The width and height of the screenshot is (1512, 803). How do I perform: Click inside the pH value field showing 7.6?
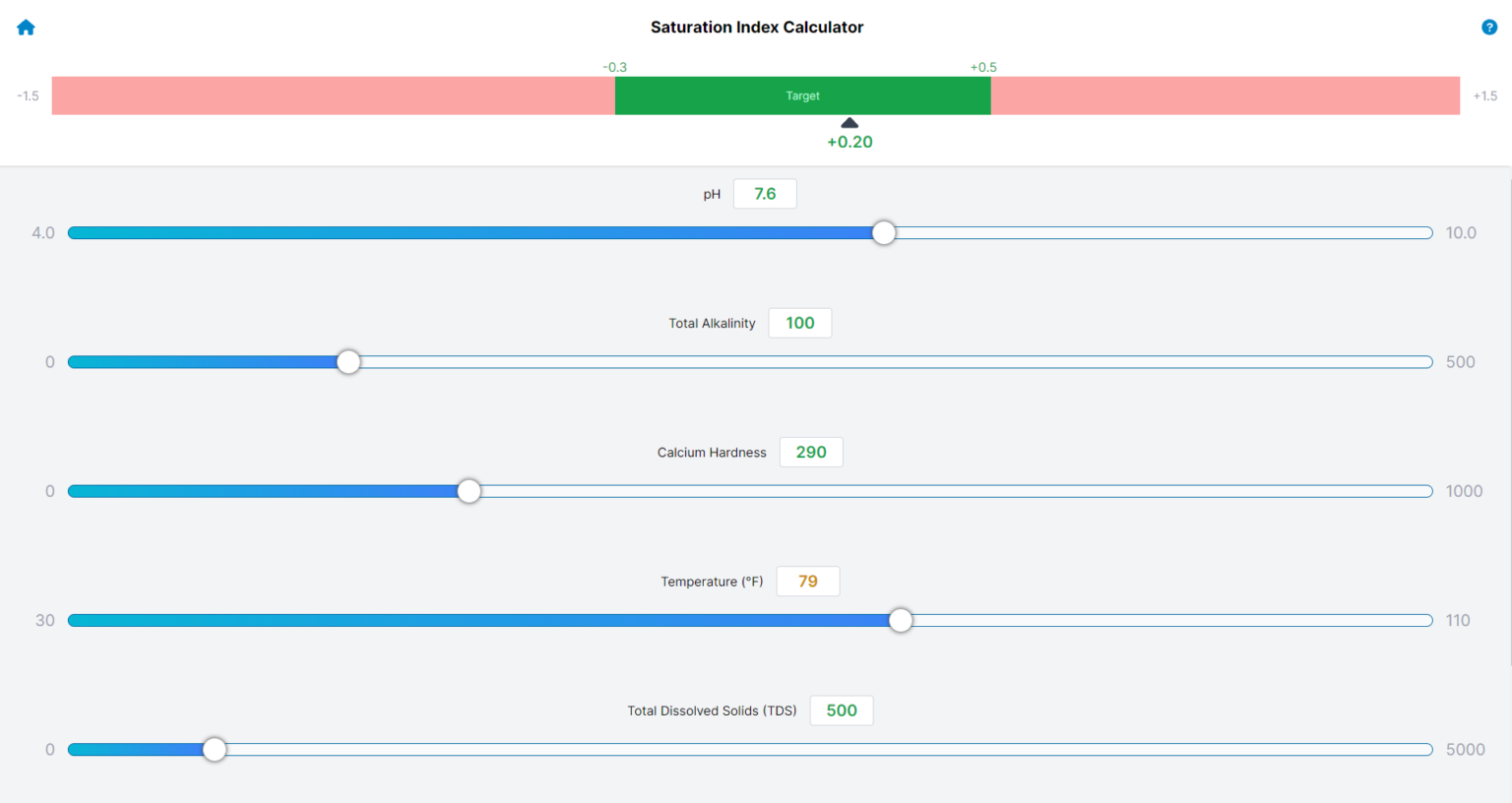point(765,194)
